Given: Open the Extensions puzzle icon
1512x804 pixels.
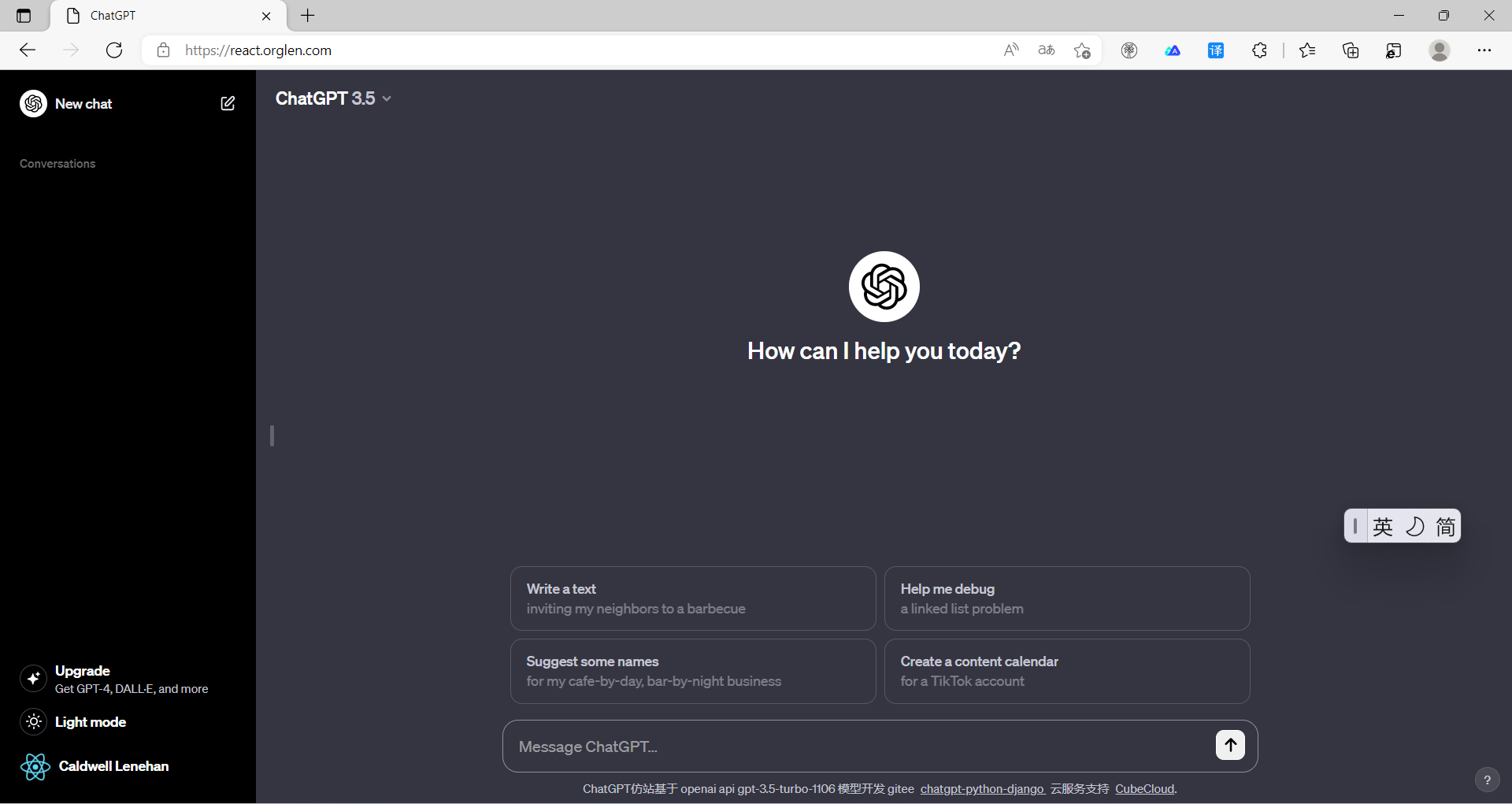Looking at the screenshot, I should [1259, 50].
